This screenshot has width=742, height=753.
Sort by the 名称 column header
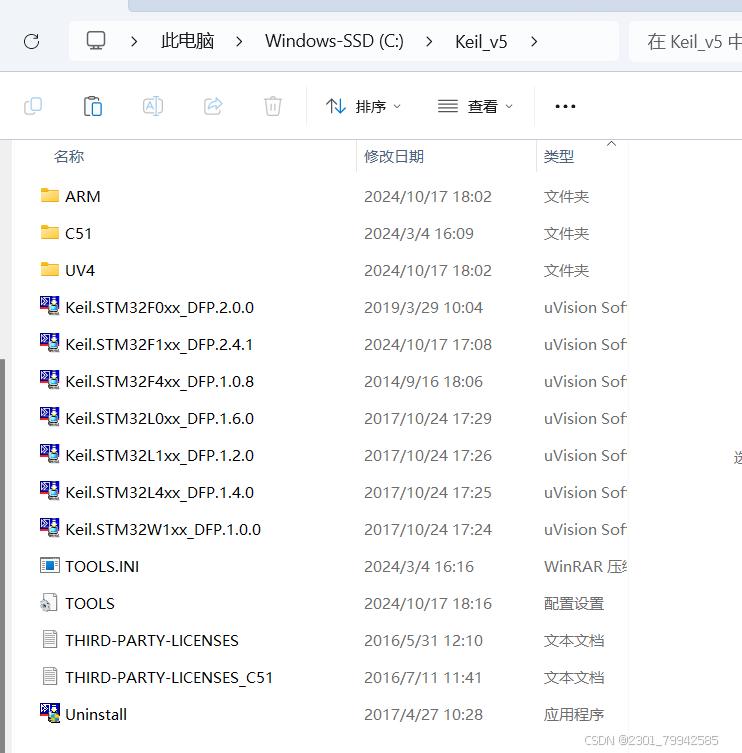(x=69, y=157)
